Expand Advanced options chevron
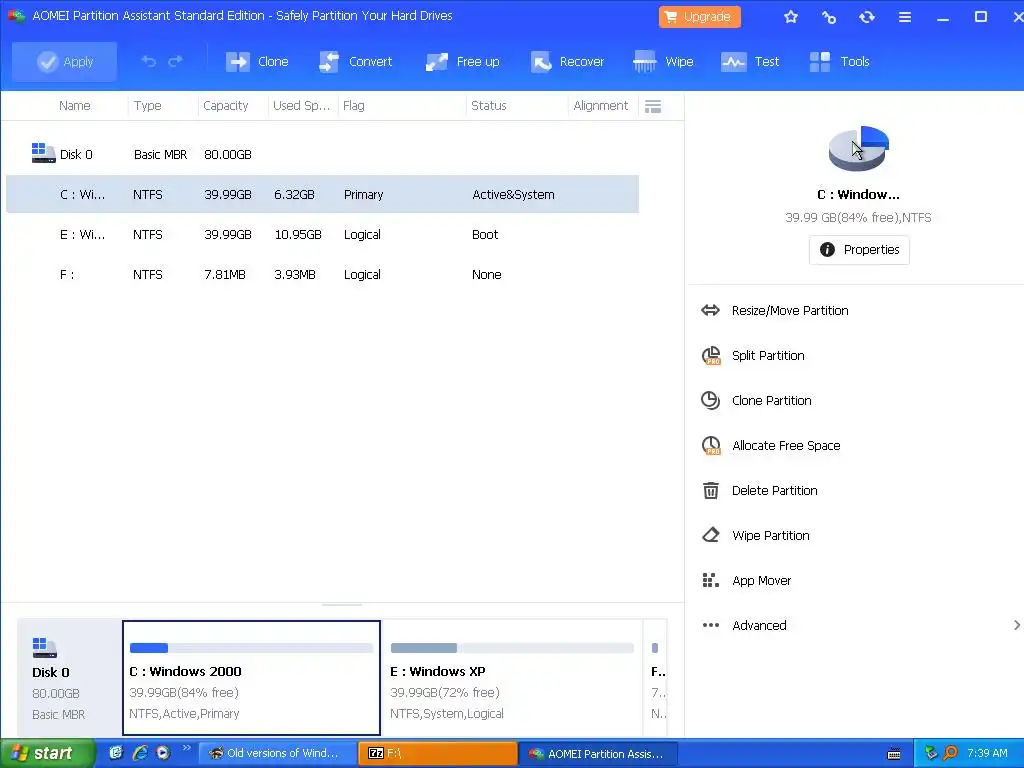This screenshot has width=1024, height=768. point(1016,625)
